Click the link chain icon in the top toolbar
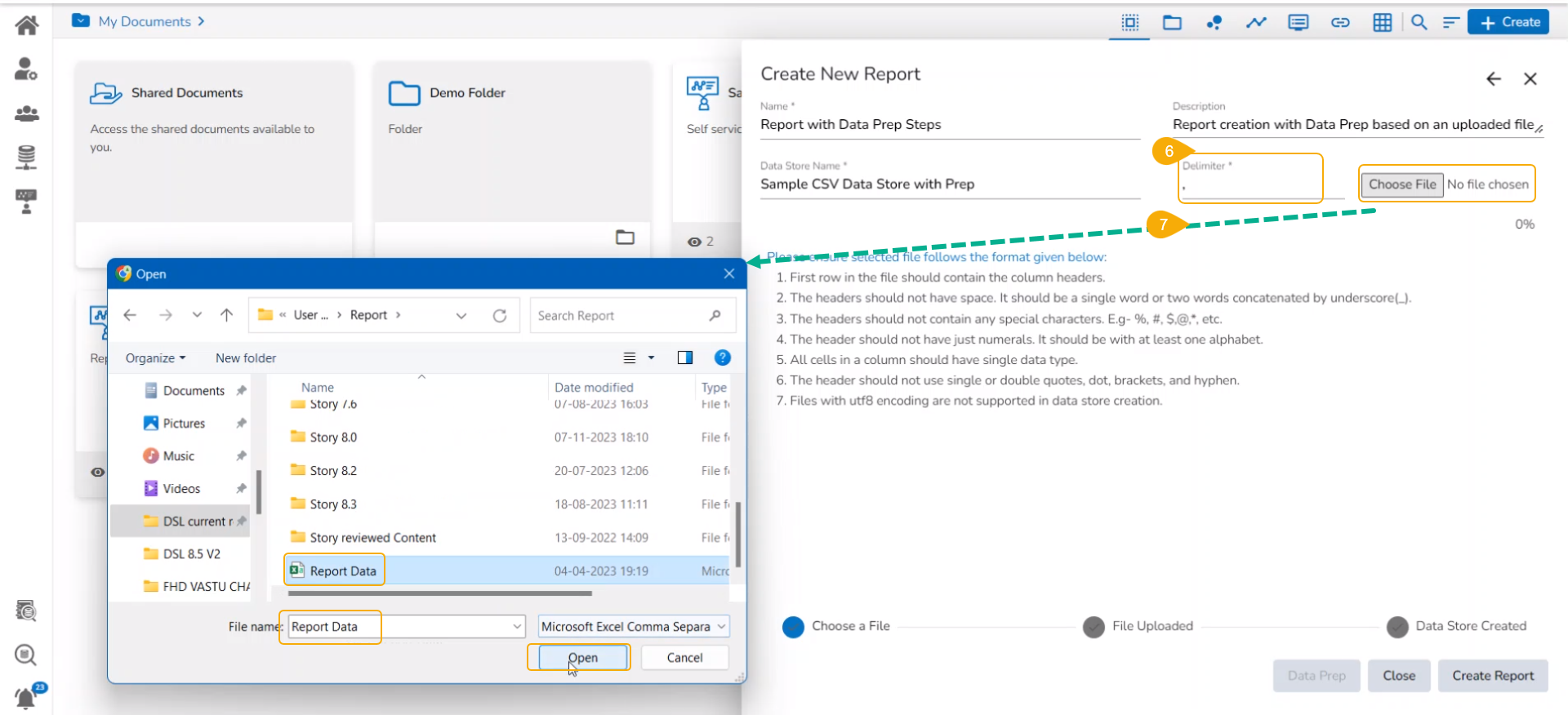The image size is (1568, 715). tap(1340, 23)
